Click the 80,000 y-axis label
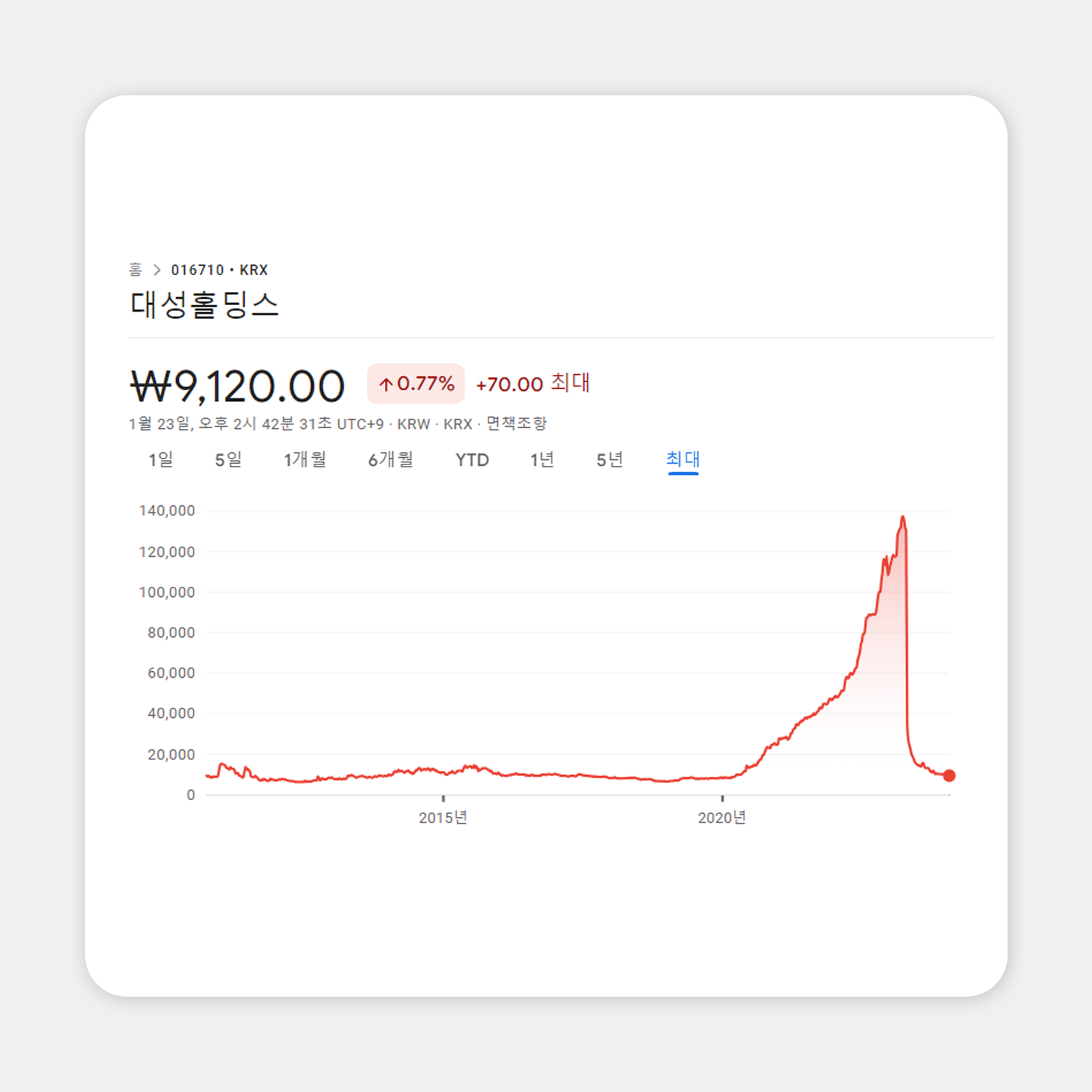Viewport: 1092px width, 1092px height. point(171,633)
